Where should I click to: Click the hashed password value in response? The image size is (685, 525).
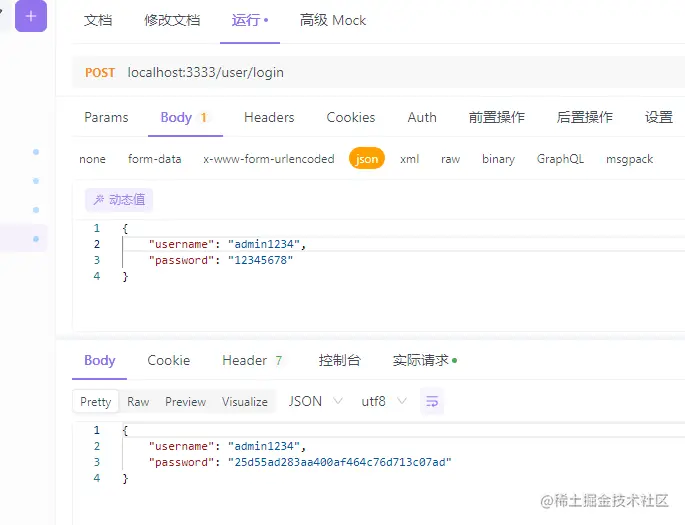tap(339, 462)
